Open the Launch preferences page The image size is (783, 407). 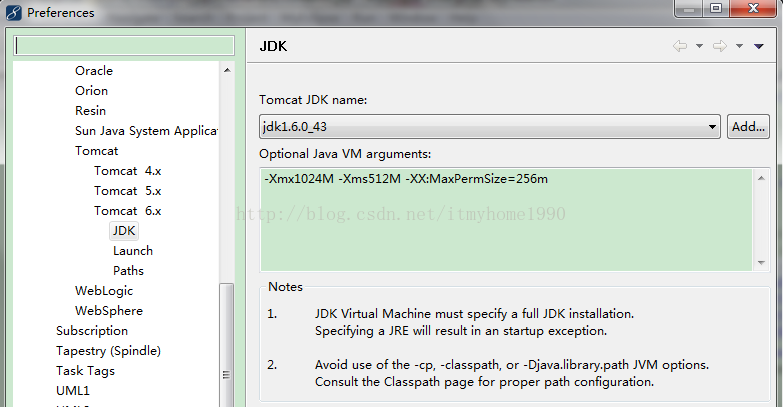[x=133, y=251]
